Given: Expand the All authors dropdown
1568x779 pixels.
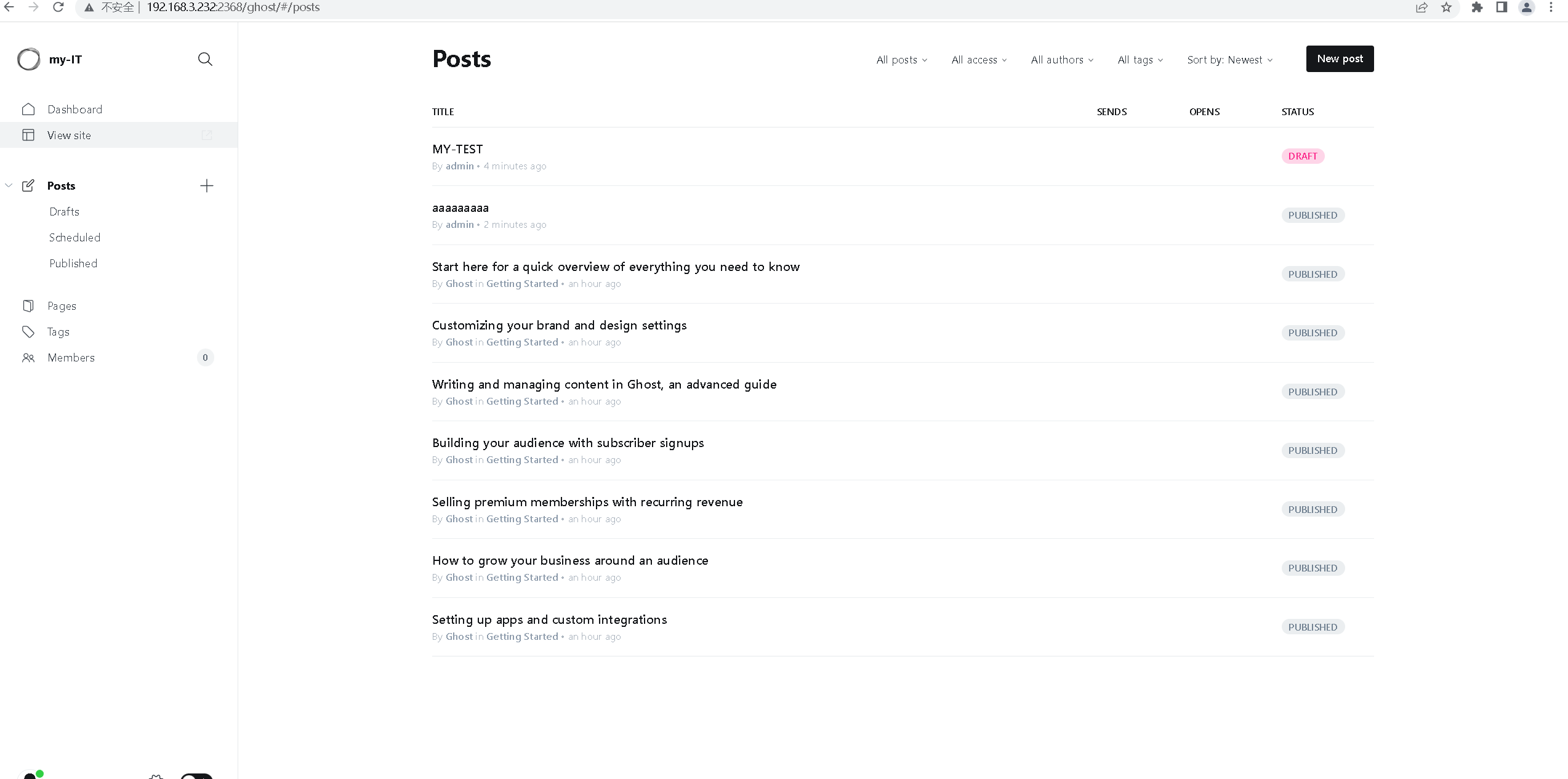Looking at the screenshot, I should coord(1062,60).
